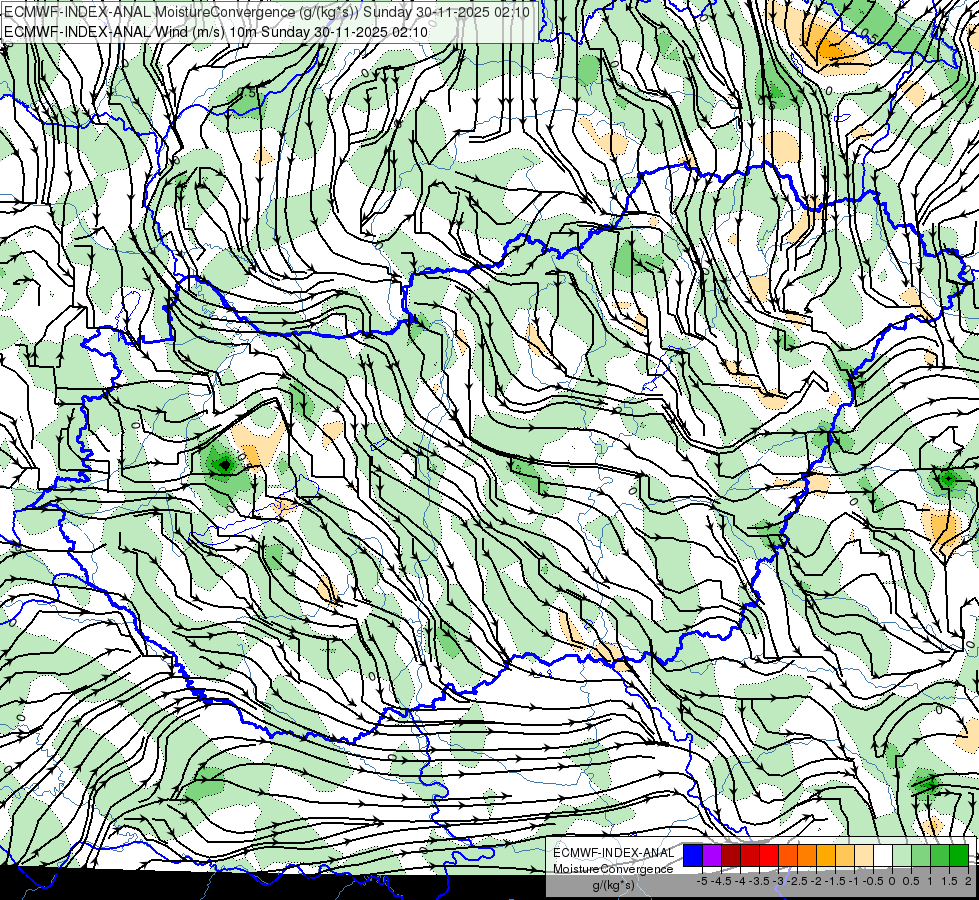Click the -0.5 tick label on the legend scale
The height and width of the screenshot is (900, 979).
pos(873,881)
